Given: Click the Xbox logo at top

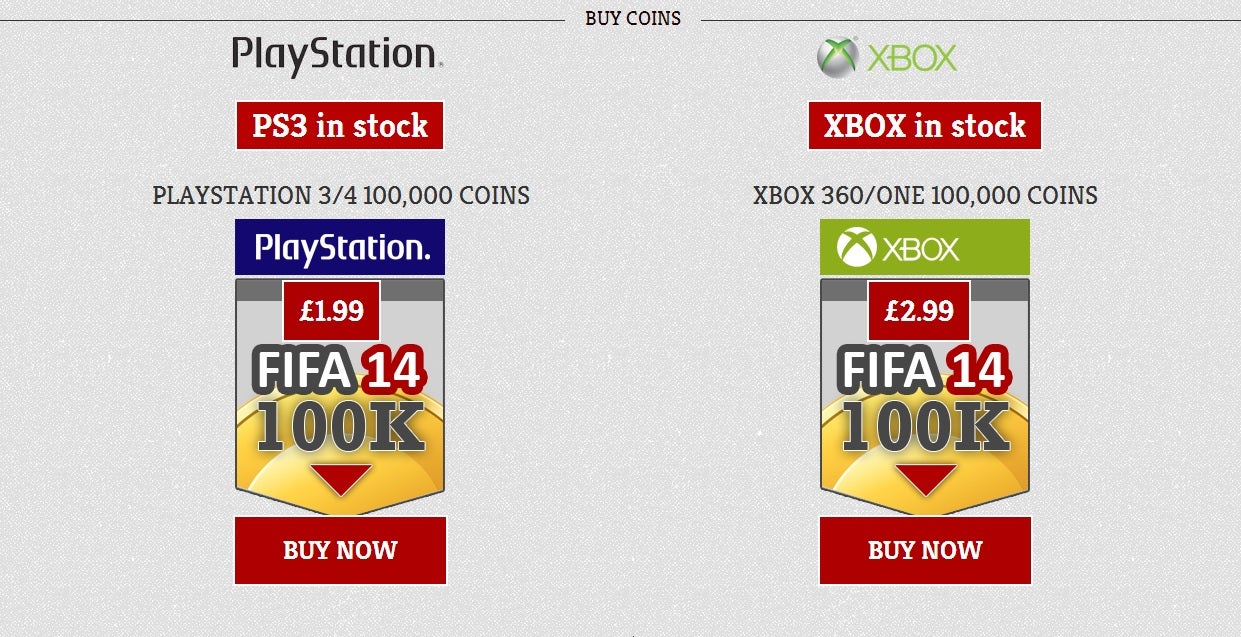Looking at the screenshot, I should coord(886,57).
